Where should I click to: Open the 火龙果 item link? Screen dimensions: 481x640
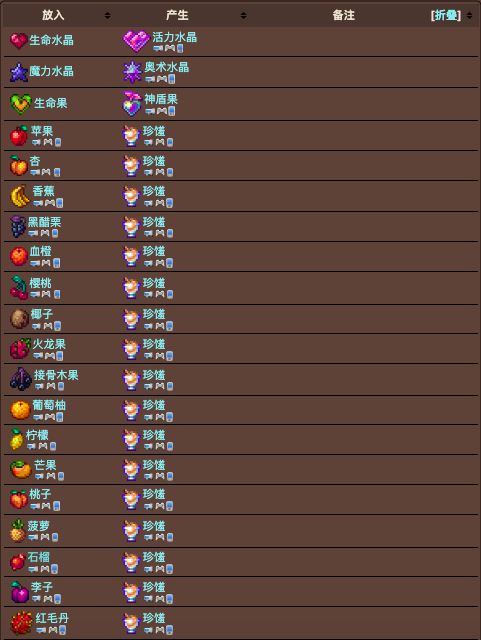pos(49,344)
